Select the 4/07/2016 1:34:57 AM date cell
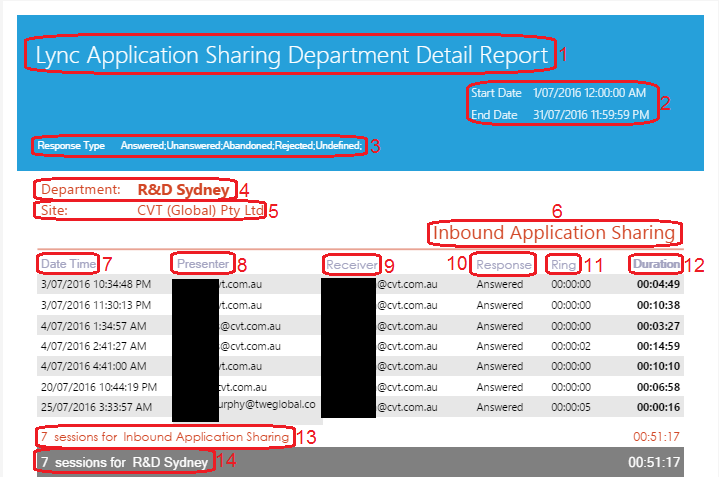Image resolution: width=719 pixels, height=477 pixels. [x=94, y=326]
